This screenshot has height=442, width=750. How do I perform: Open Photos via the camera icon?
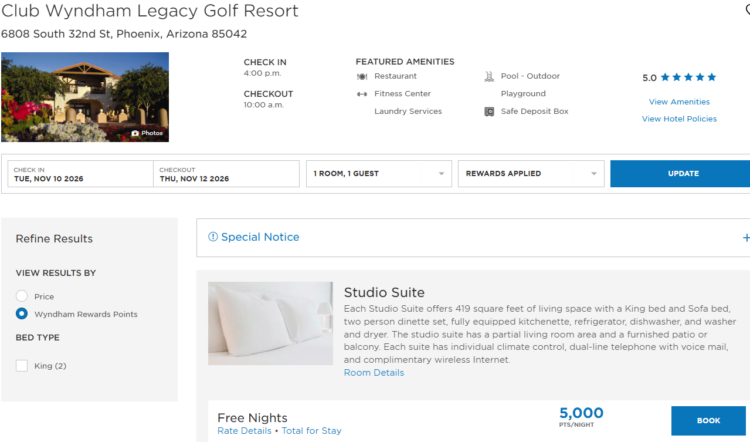pos(135,133)
